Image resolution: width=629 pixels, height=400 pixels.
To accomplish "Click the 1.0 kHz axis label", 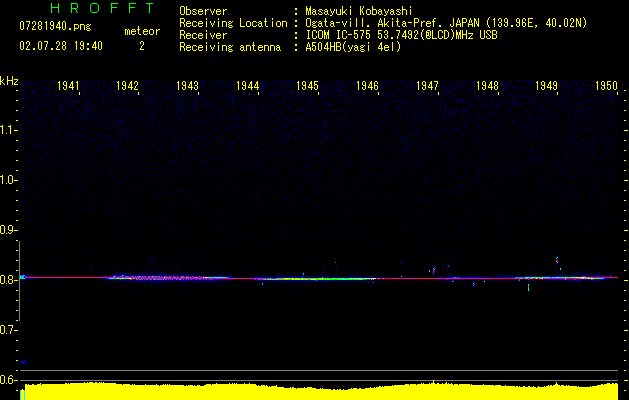I will point(8,180).
